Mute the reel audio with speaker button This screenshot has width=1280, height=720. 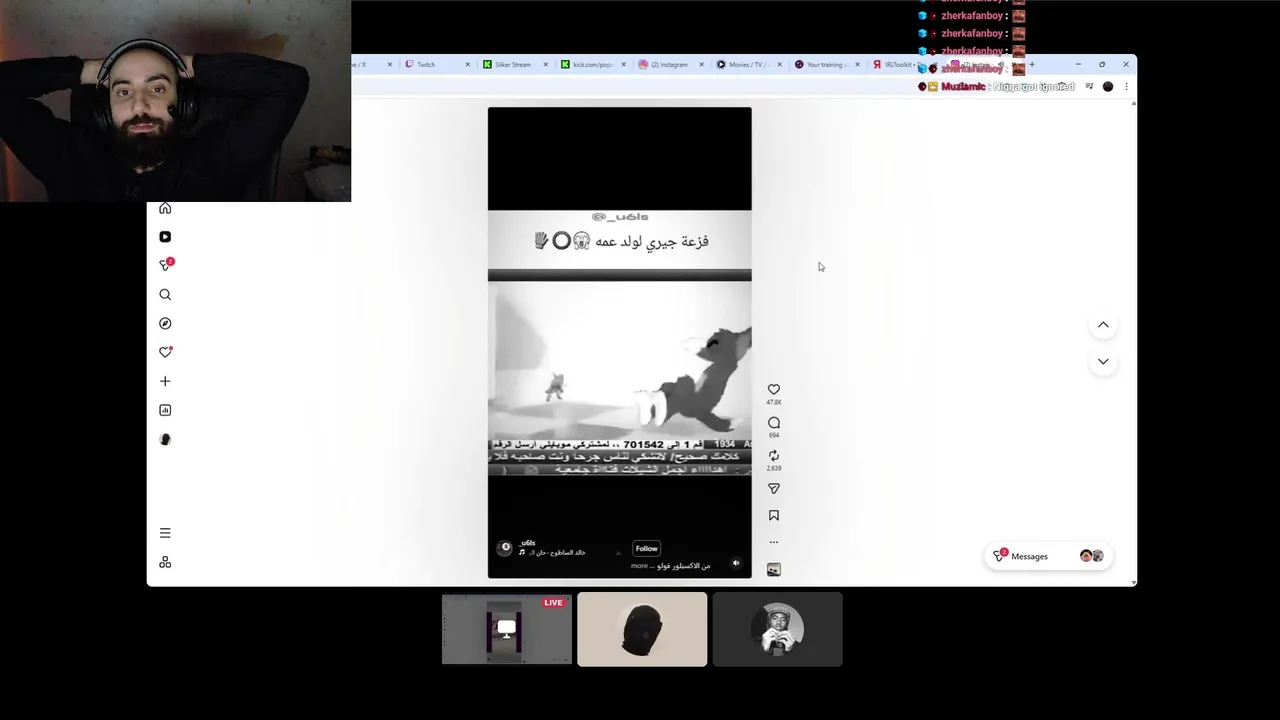pyautogui.click(x=736, y=563)
